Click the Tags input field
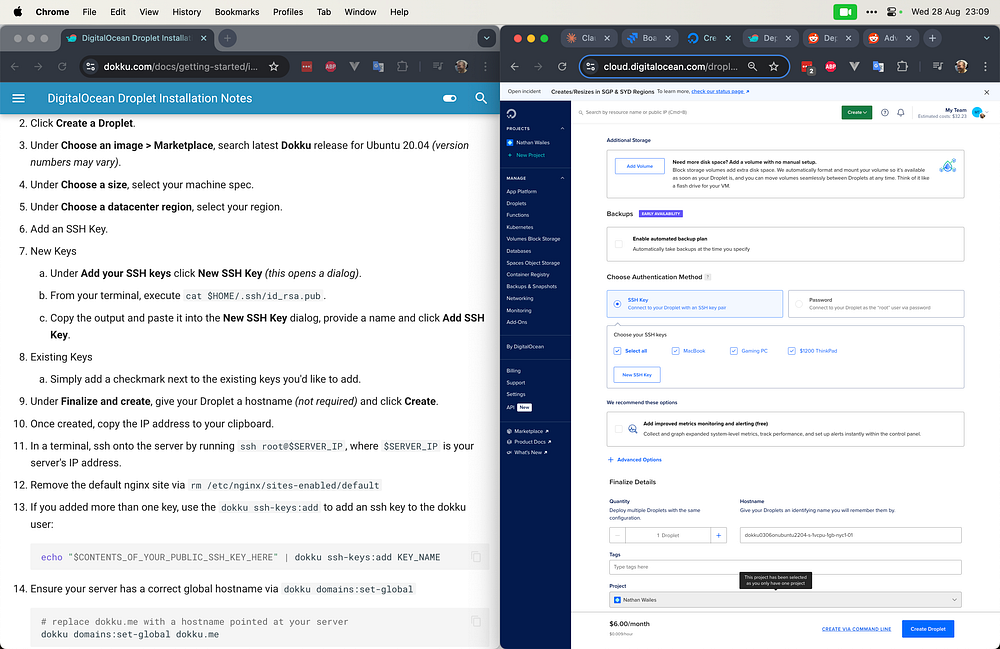This screenshot has height=649, width=1000. pyautogui.click(x=785, y=567)
